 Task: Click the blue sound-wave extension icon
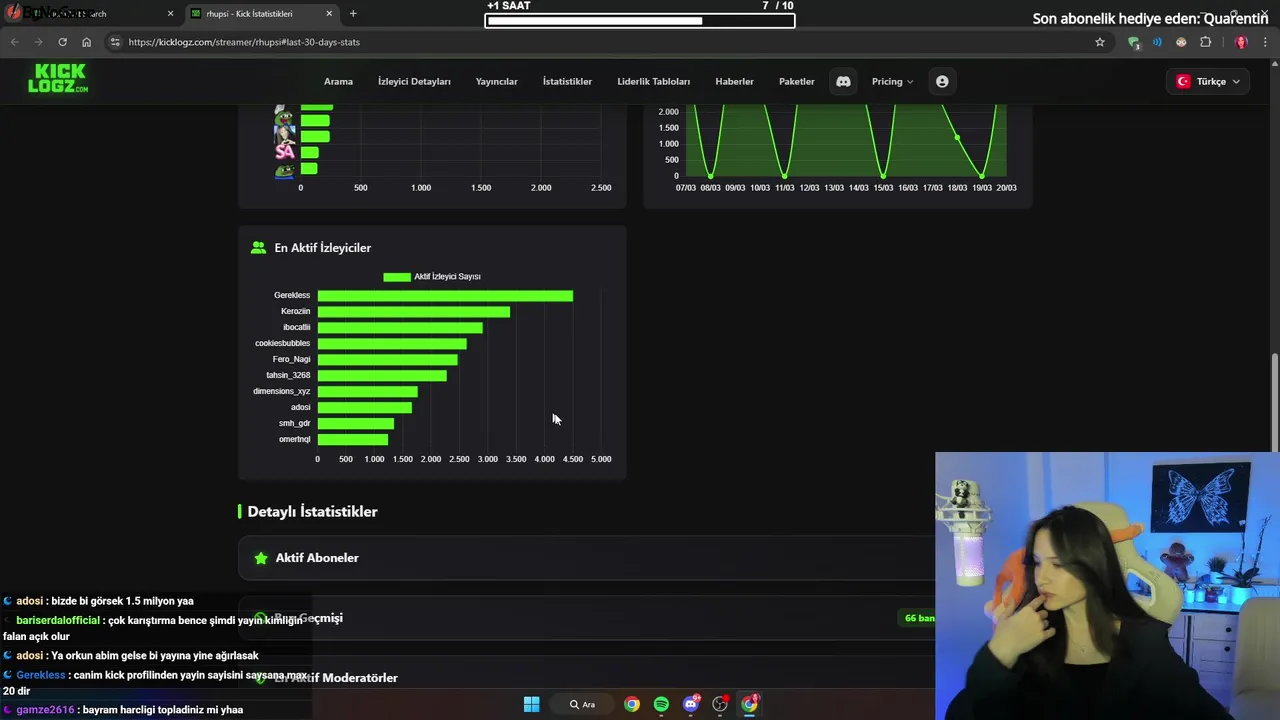coord(1157,42)
